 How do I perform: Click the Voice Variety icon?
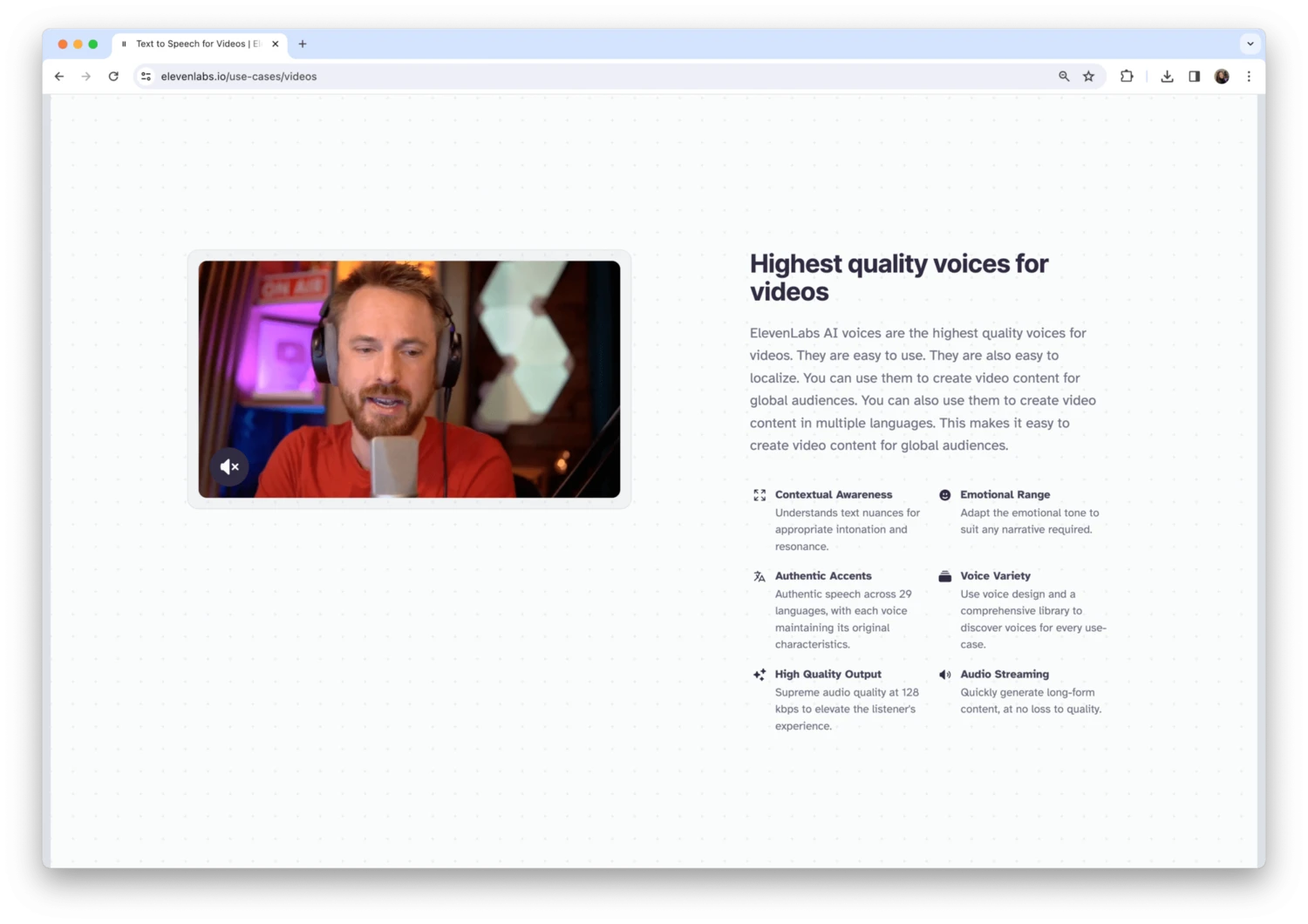pyautogui.click(x=944, y=576)
